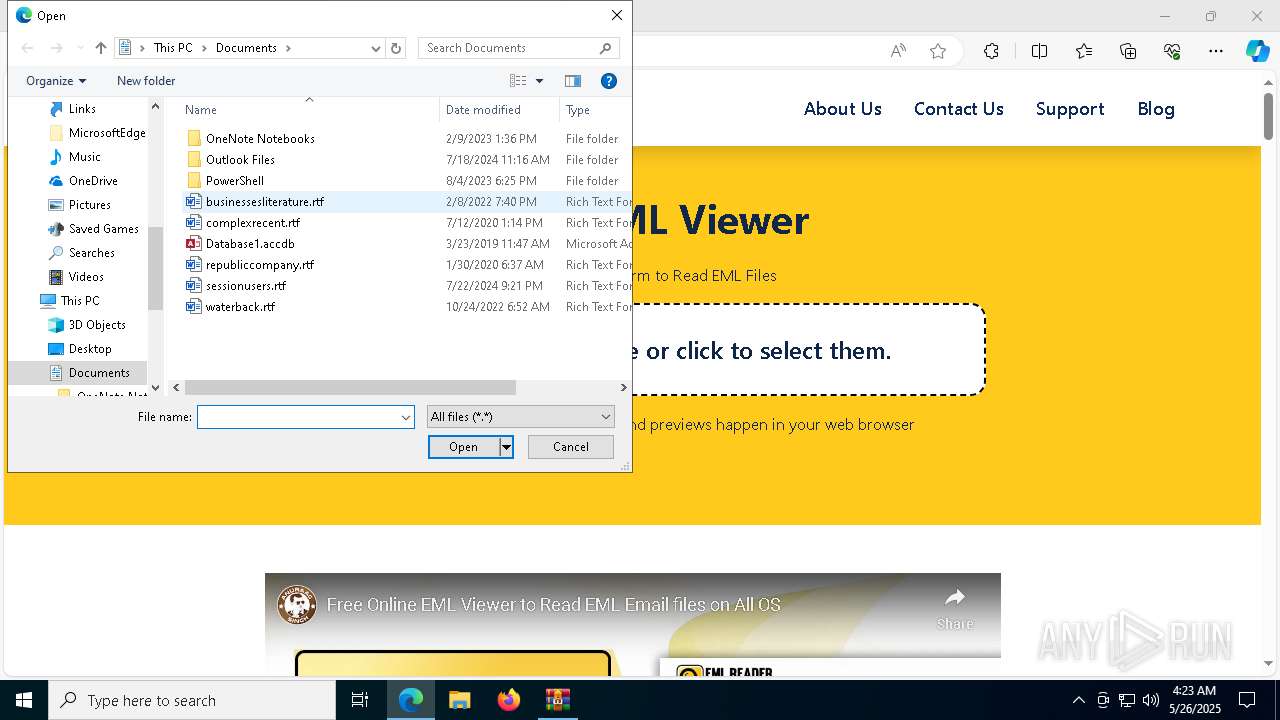Expand breadcrumb arrow after This PC
This screenshot has height=720, width=1280.
tap(204, 48)
